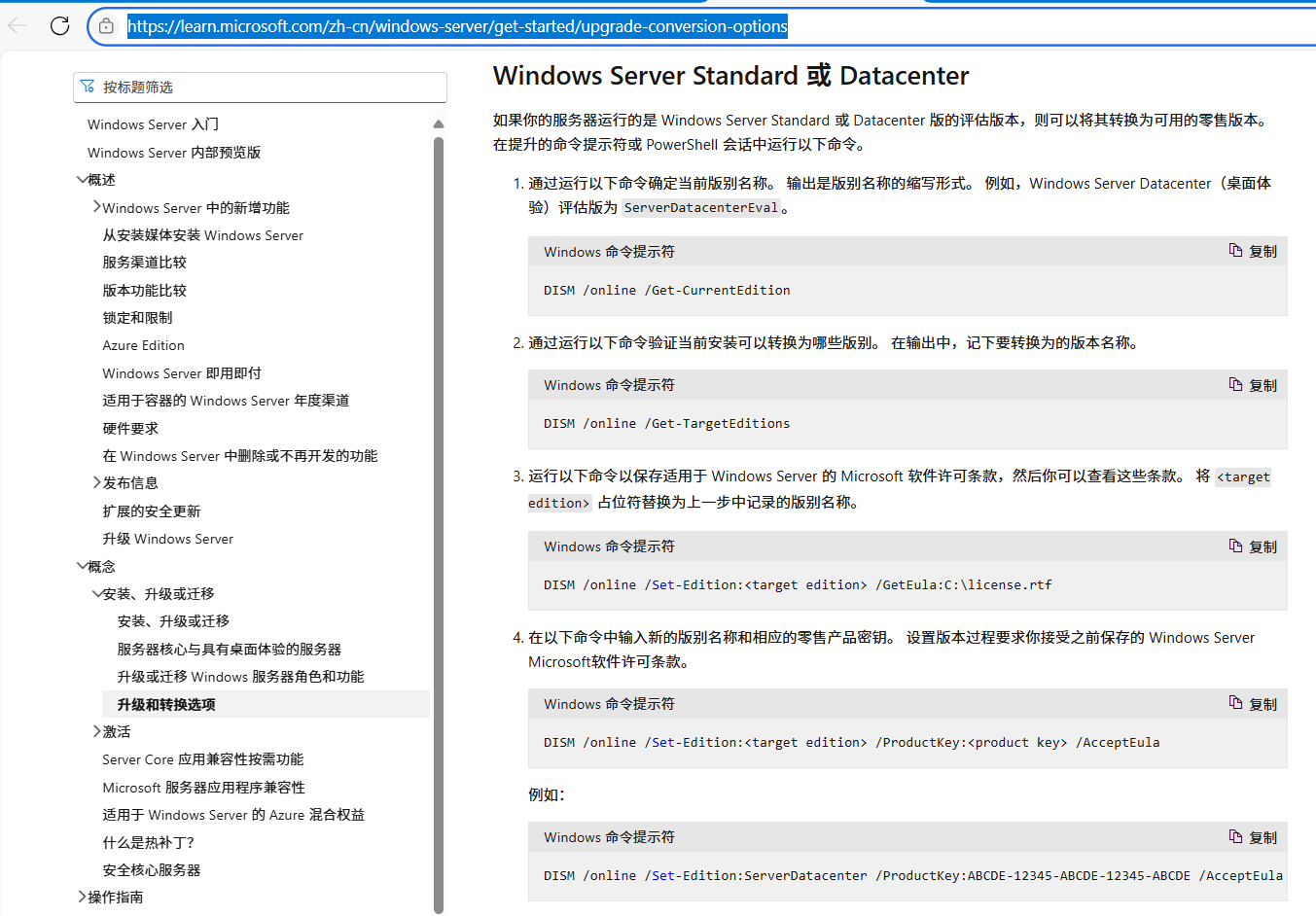Open Azure Edition page
The width and height of the screenshot is (1316, 916).
[x=143, y=345]
